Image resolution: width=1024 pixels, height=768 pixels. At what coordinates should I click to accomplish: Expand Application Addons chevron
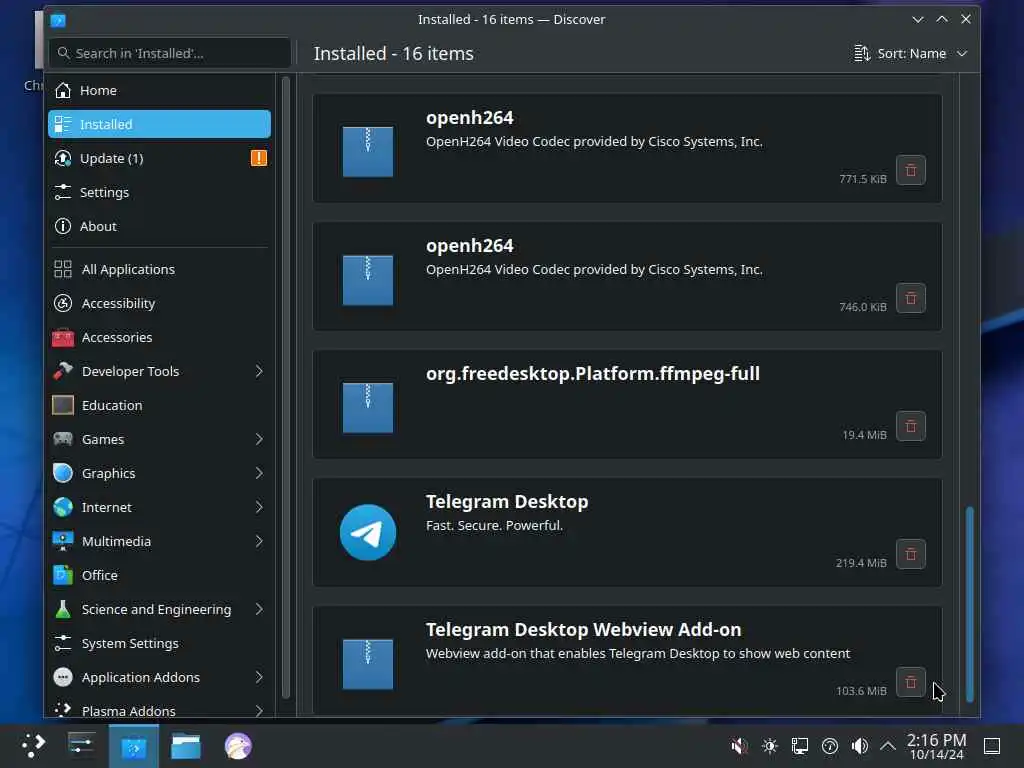(x=259, y=677)
